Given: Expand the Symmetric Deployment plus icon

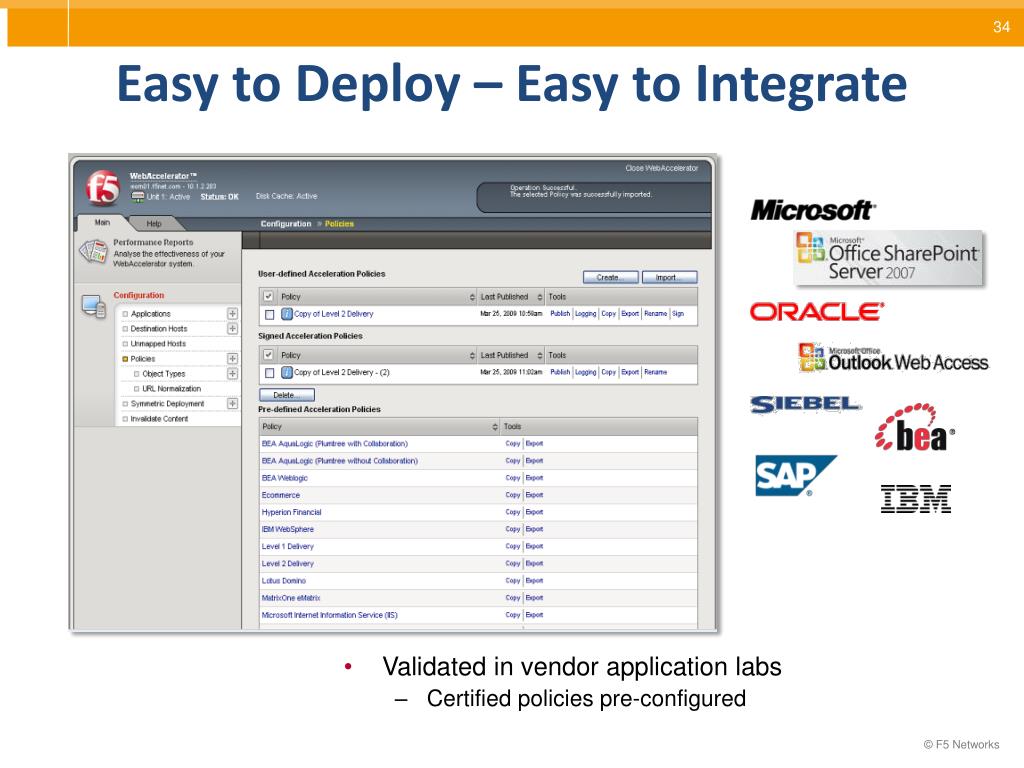Looking at the screenshot, I should point(232,404).
